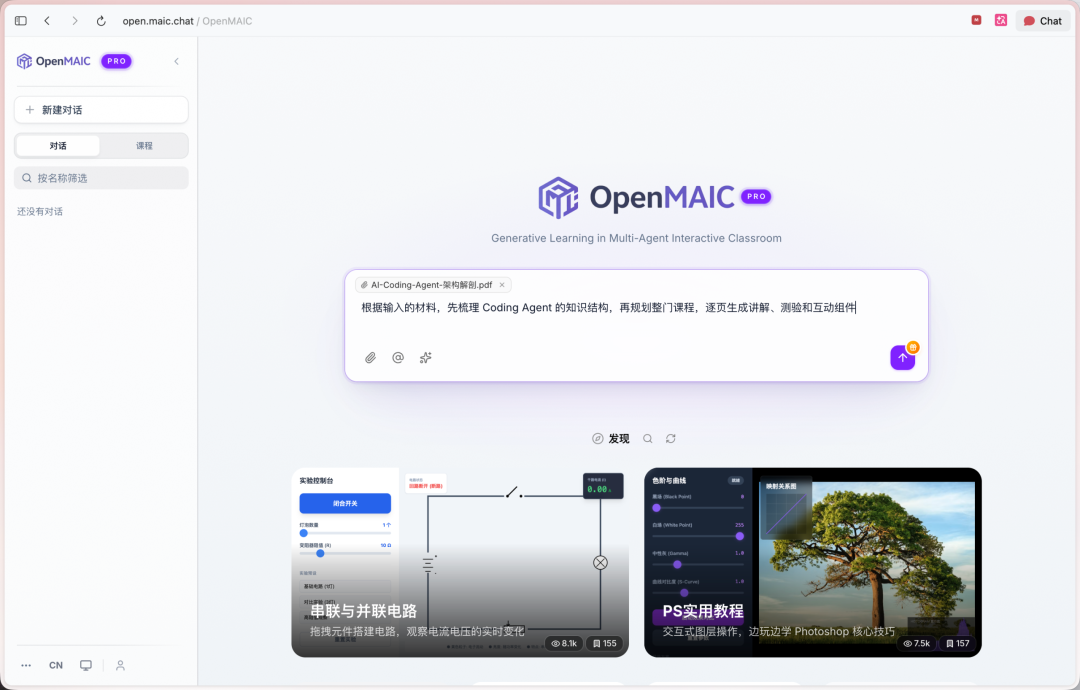1080x690 pixels.
Task: Click the compass icon beside 发现
Action: (x=598, y=439)
